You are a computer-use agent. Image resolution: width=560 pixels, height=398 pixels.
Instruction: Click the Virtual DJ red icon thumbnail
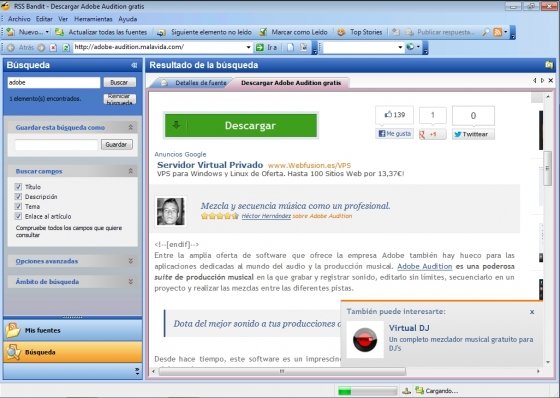tap(365, 340)
